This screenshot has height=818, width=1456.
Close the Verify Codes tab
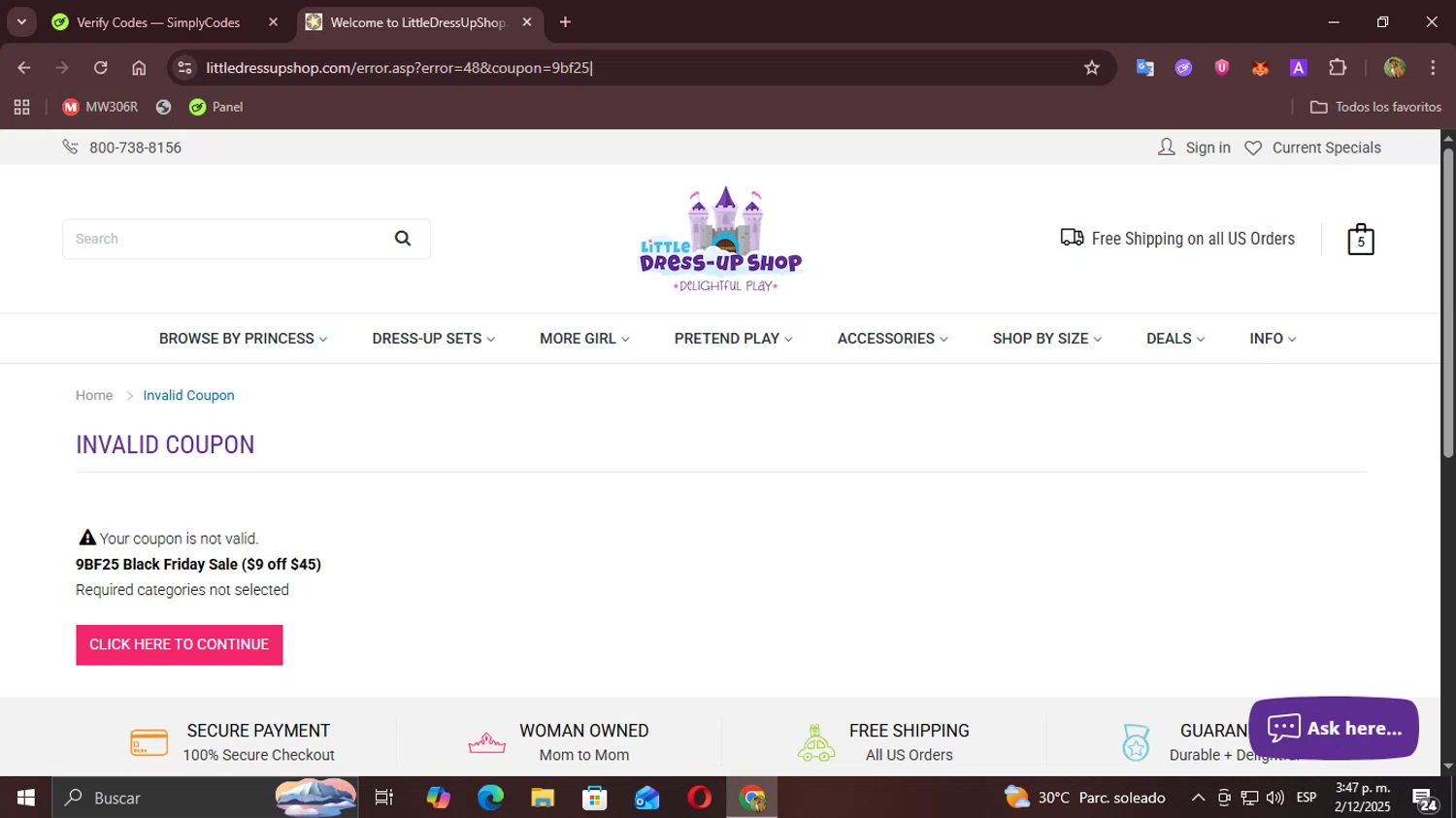pyautogui.click(x=273, y=21)
